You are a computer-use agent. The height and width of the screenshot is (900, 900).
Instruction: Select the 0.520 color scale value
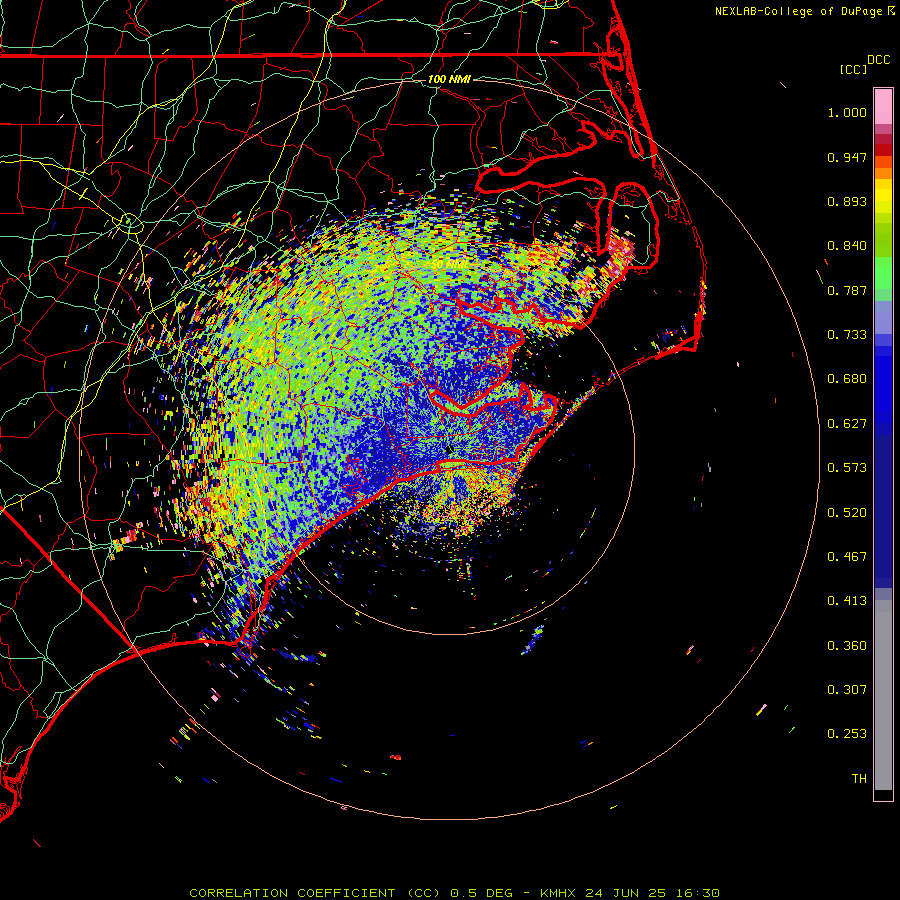pyautogui.click(x=847, y=513)
